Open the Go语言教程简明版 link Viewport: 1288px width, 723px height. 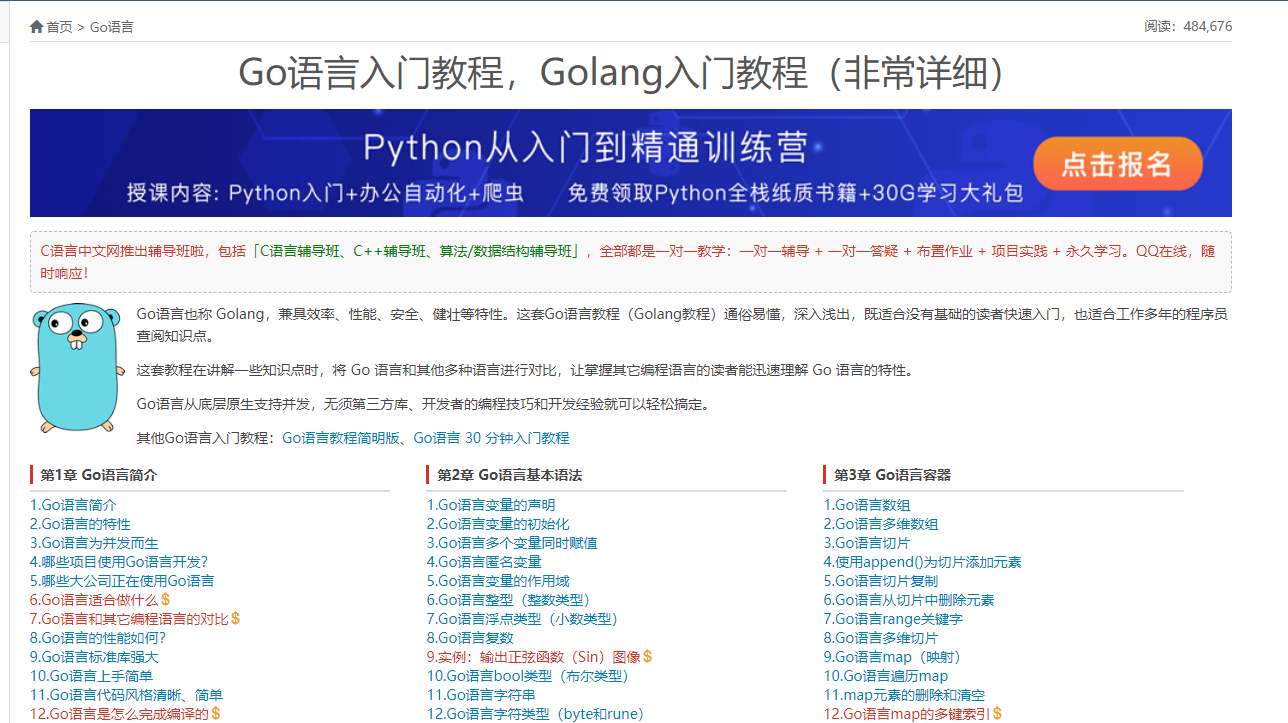342,438
